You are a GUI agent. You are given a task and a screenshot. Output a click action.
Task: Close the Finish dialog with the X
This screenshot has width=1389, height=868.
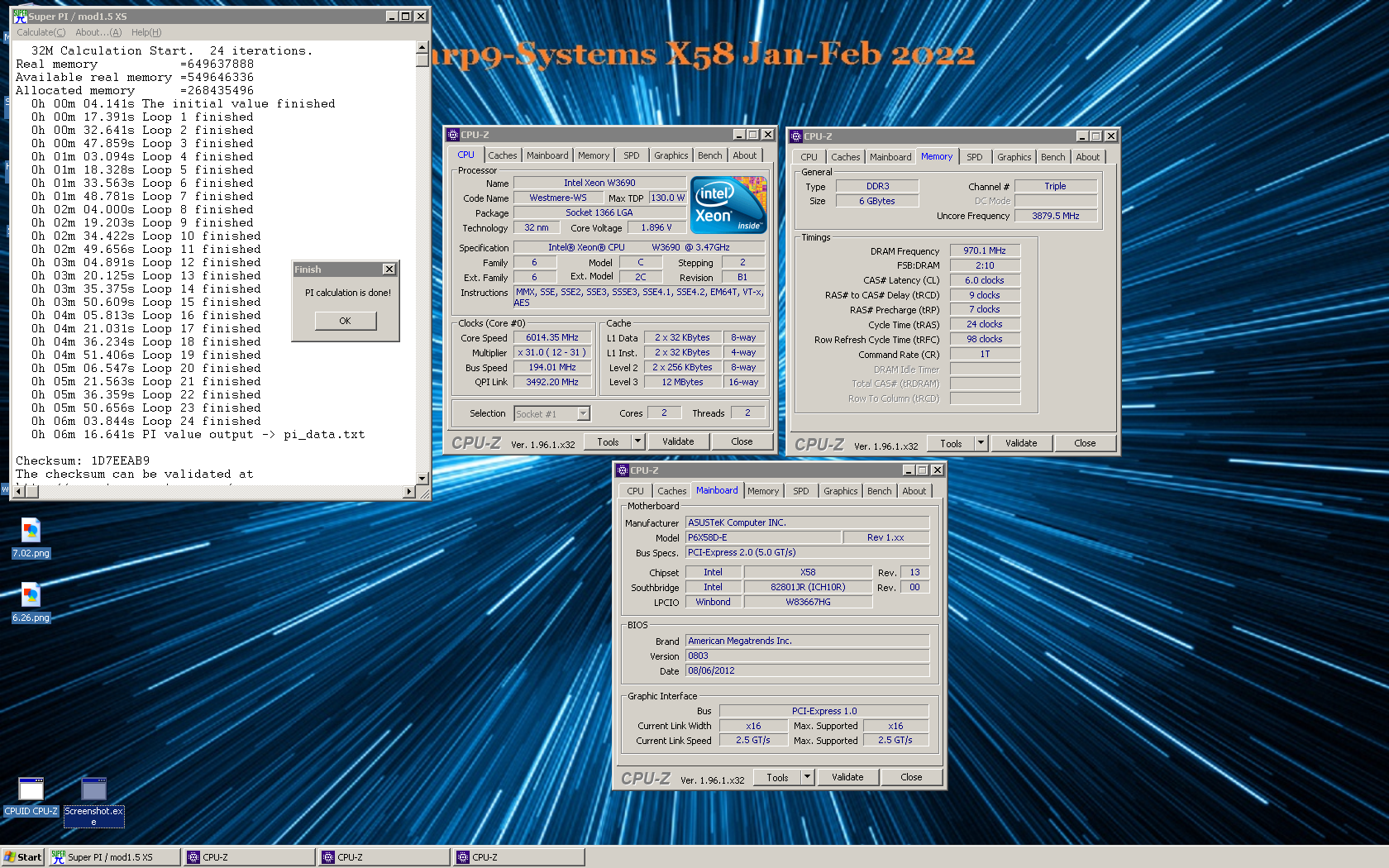389,269
